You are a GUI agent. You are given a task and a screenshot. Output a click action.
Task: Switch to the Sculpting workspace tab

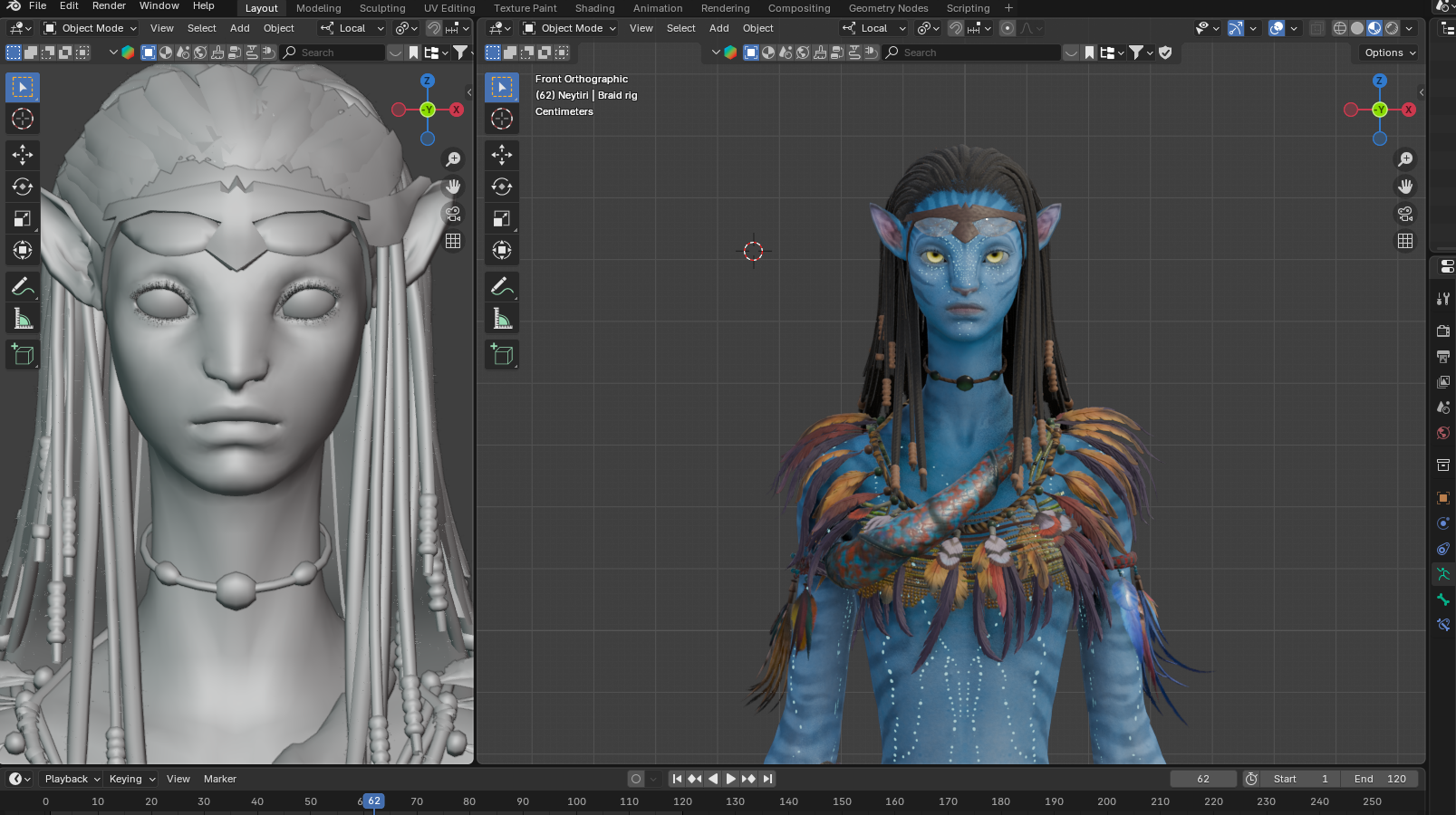[381, 8]
